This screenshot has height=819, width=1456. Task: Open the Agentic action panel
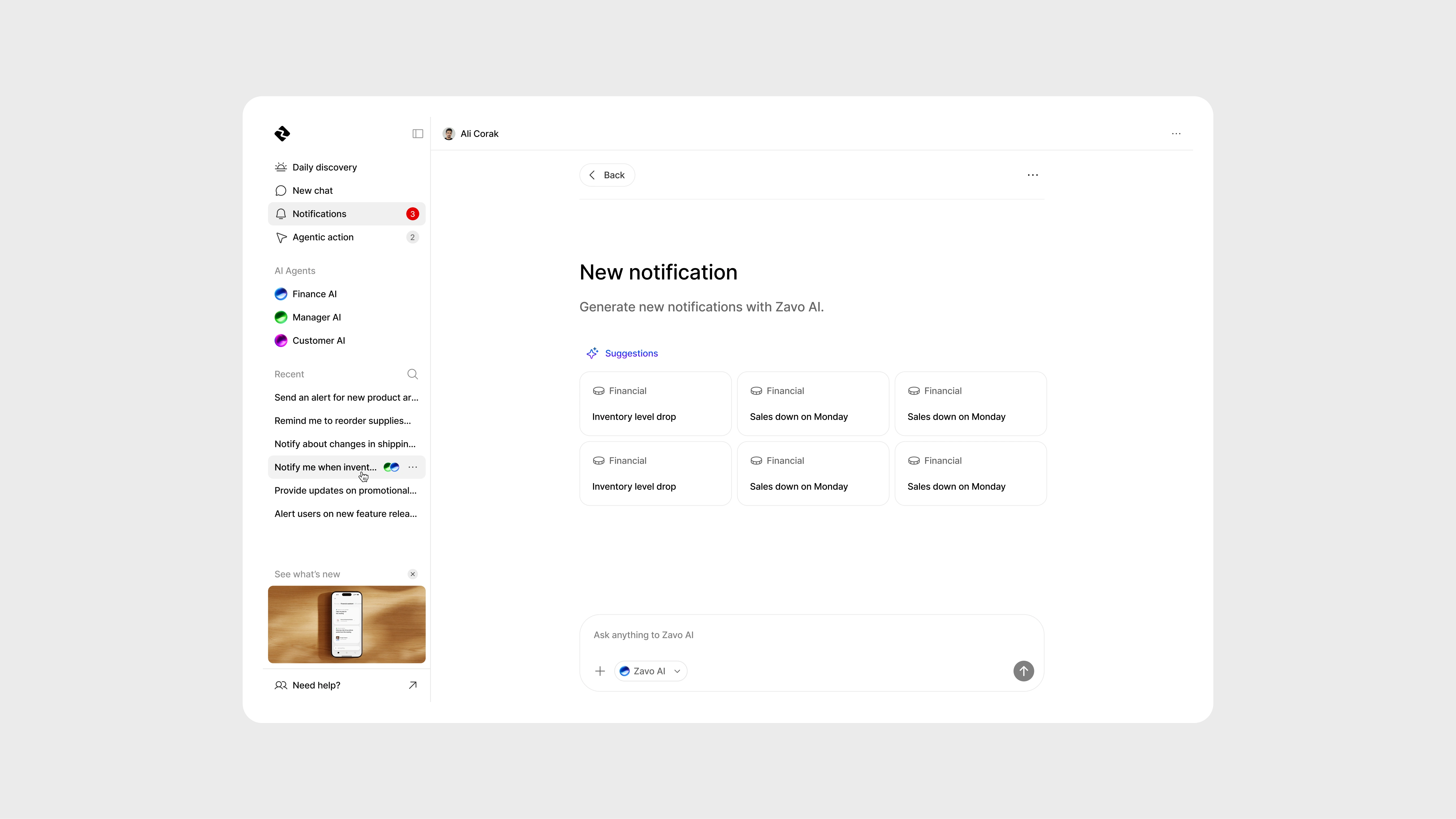[x=323, y=237]
